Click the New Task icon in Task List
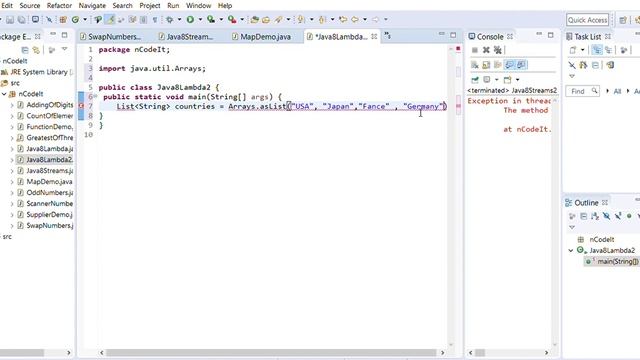 (x=573, y=50)
